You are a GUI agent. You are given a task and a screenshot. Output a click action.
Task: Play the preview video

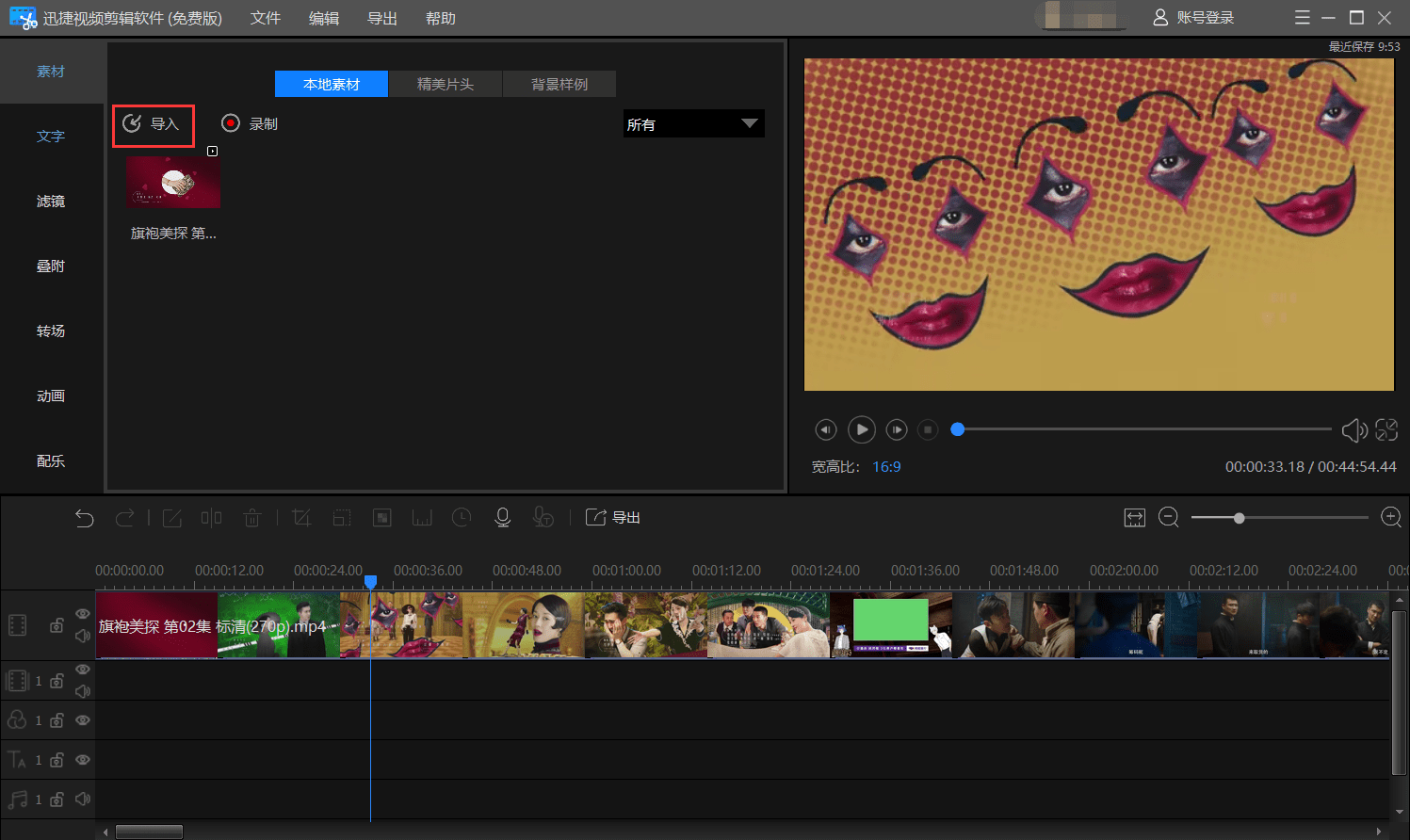click(862, 429)
